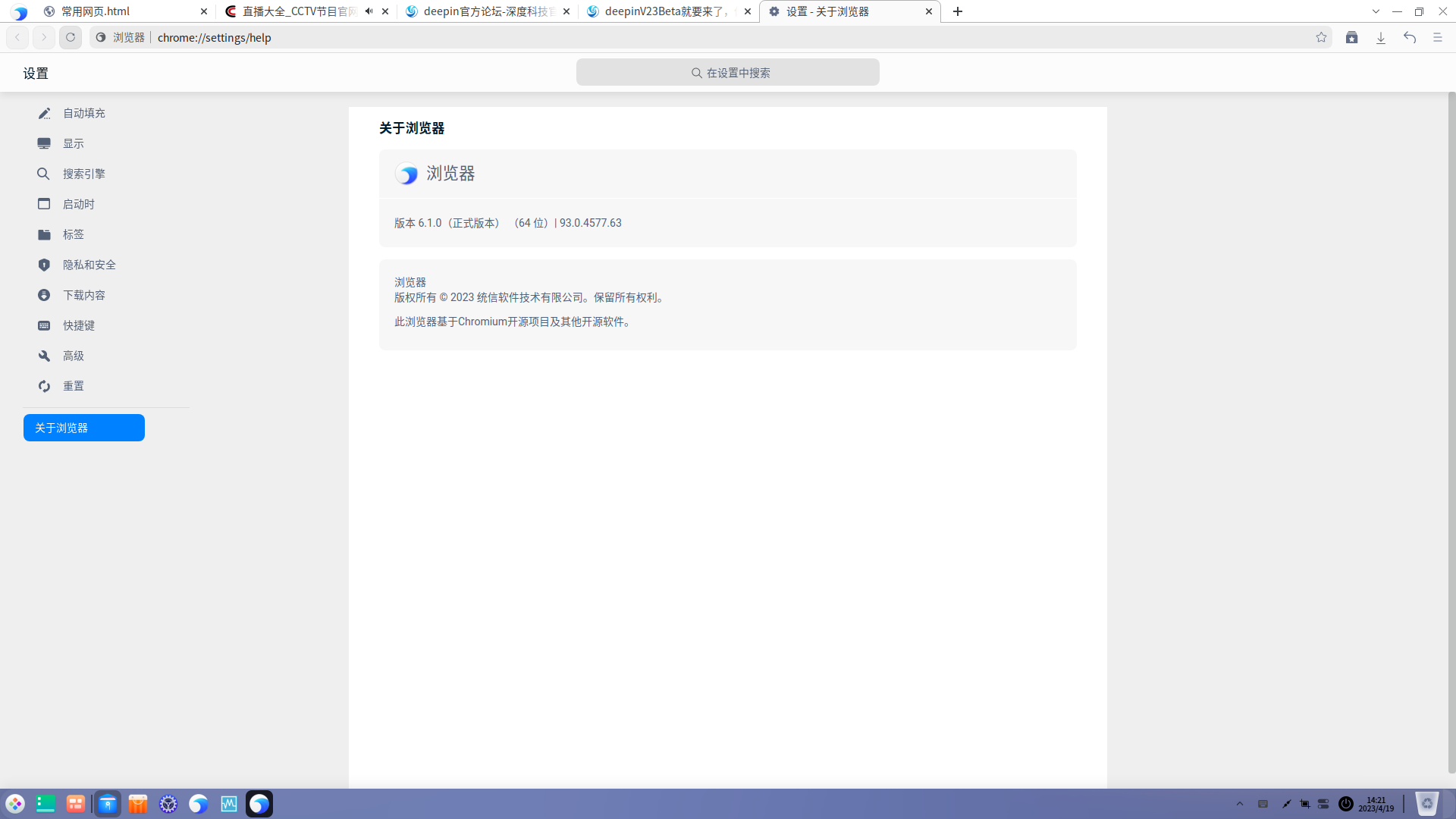
Task: Click the highlighted 关于浏览器 button
Action: pos(83,428)
